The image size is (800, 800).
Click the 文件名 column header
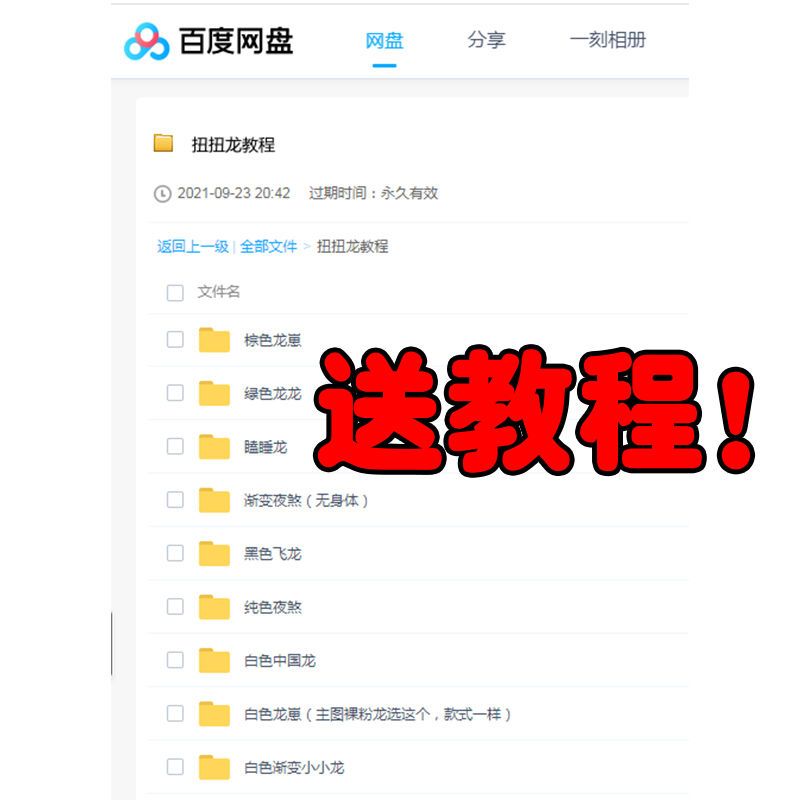(x=218, y=292)
